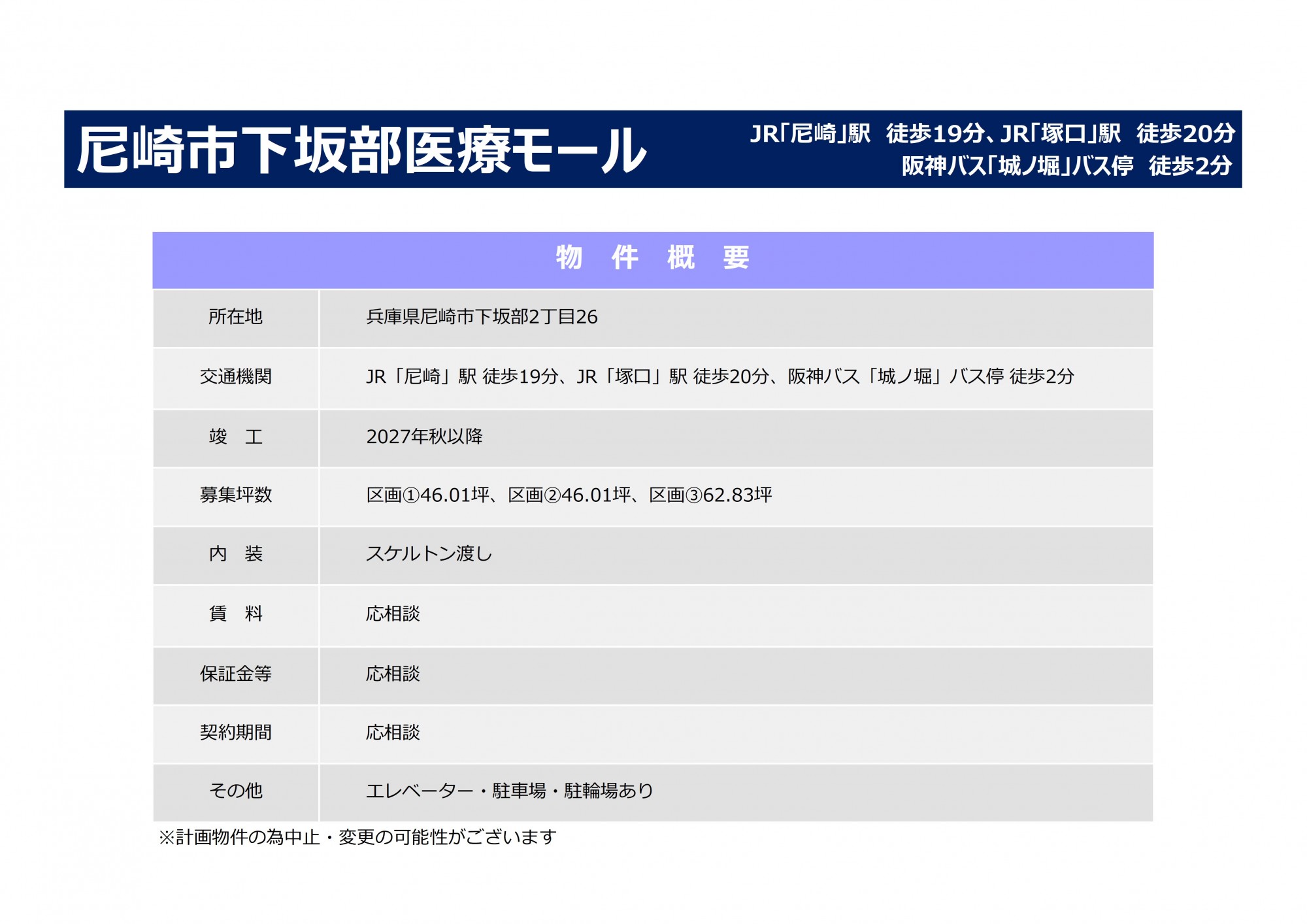Click 応相談 in the 賃料 row
This screenshot has height=924, width=1307.
(393, 614)
